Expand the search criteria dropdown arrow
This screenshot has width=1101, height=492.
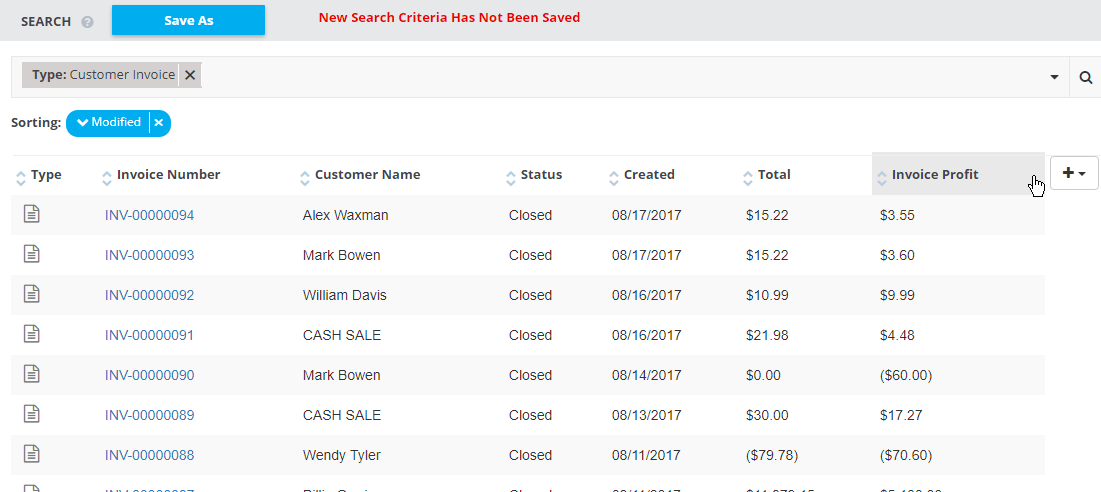[1054, 77]
